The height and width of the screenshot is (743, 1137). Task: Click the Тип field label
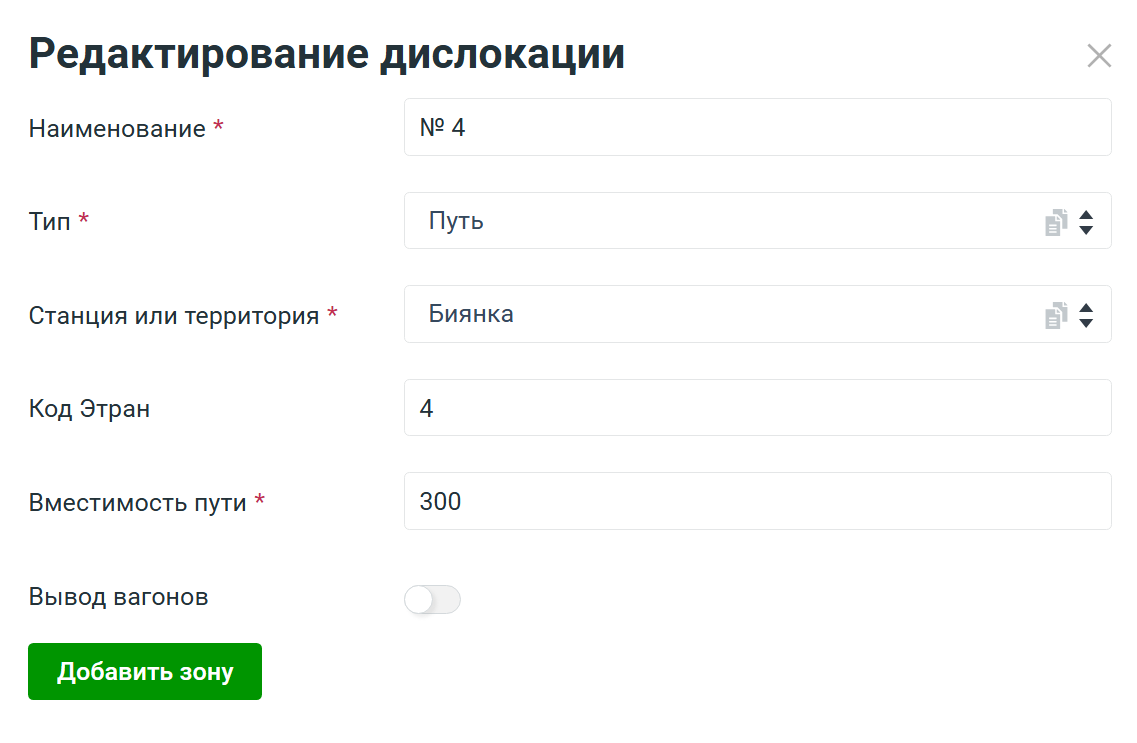click(x=50, y=222)
